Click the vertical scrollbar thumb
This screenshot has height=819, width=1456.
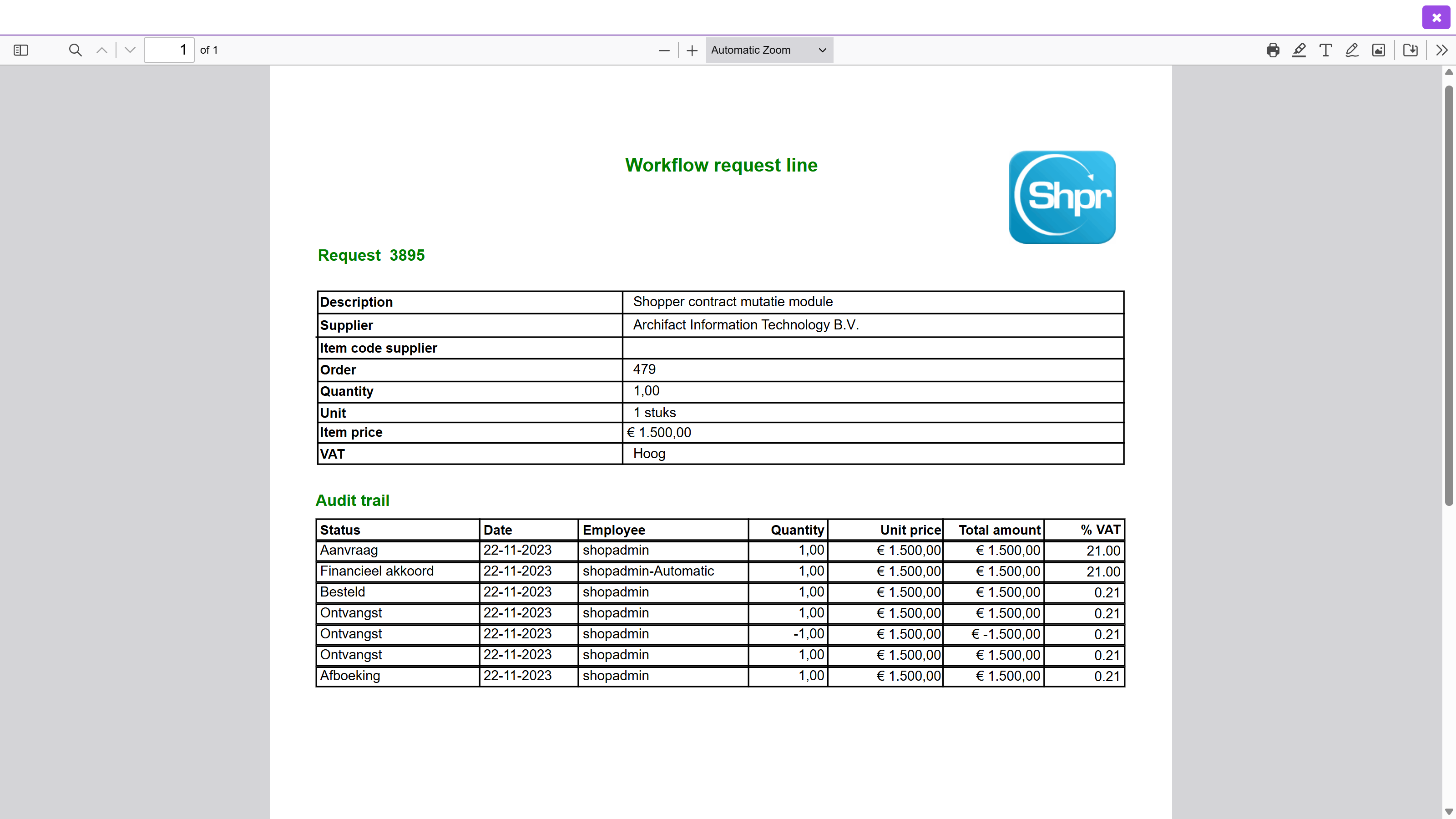(x=1449, y=296)
